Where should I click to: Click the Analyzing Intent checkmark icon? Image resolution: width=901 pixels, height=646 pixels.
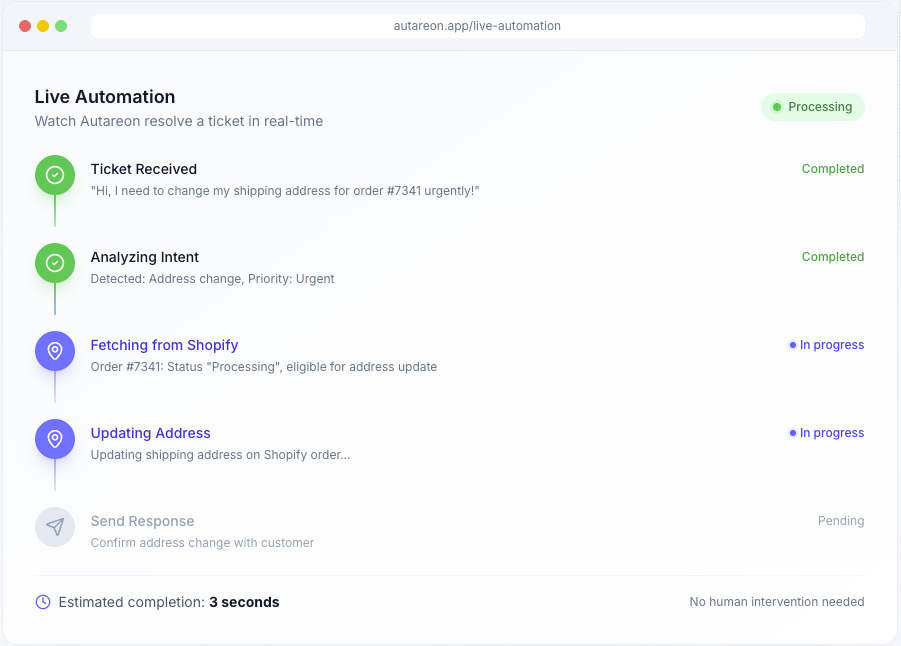coord(55,262)
